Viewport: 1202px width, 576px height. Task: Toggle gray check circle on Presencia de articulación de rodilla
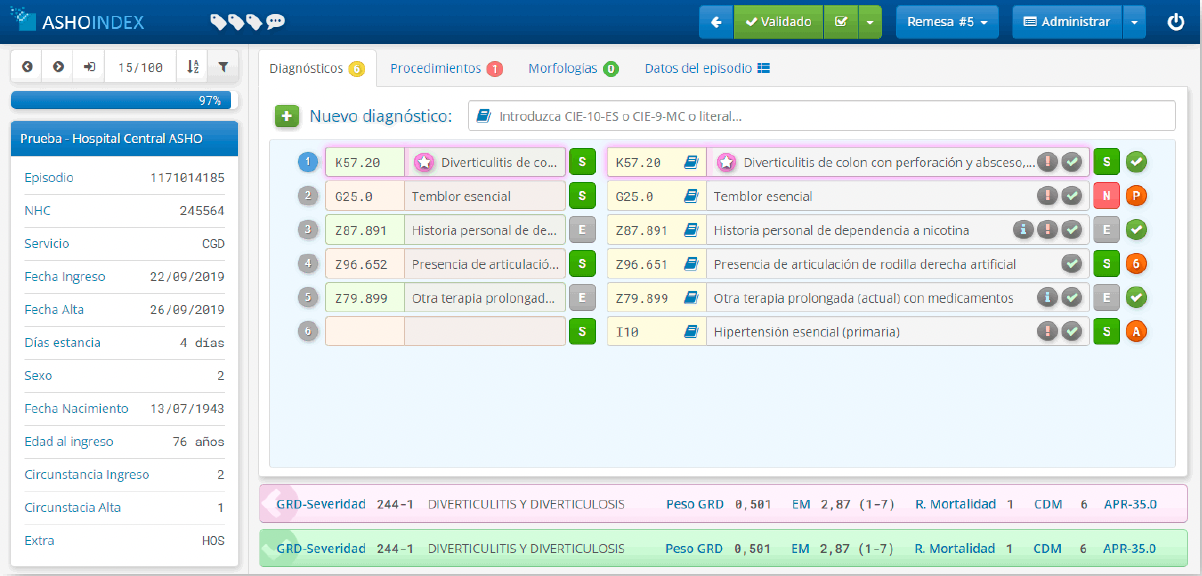[x=1072, y=264]
